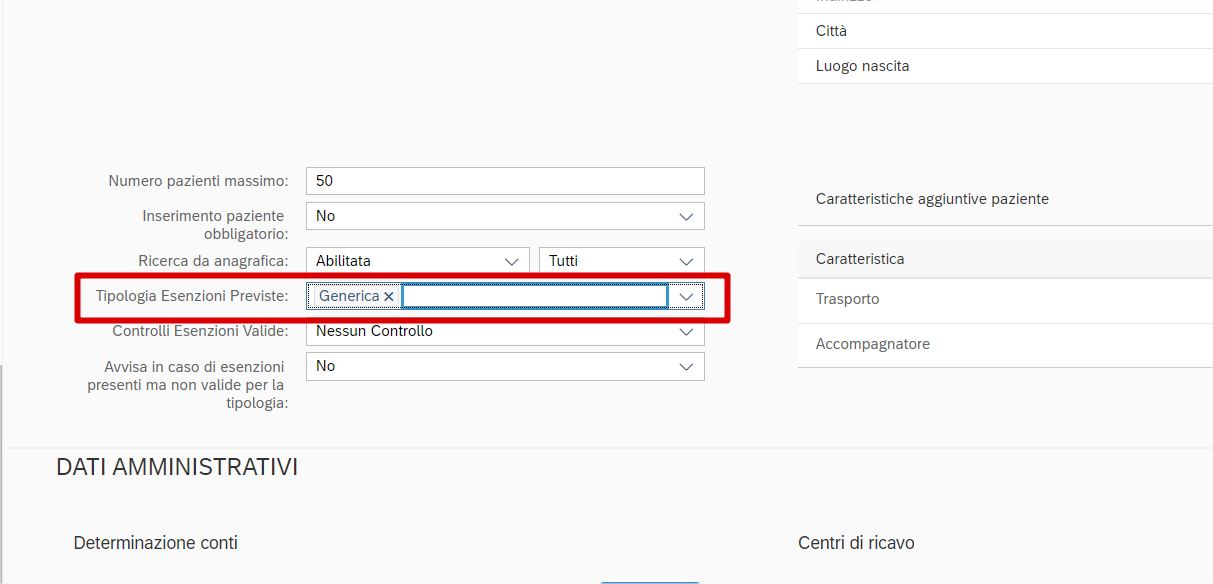Click the Determinazione conti heading
Image resolution: width=1213 pixels, height=584 pixels.
[155, 543]
